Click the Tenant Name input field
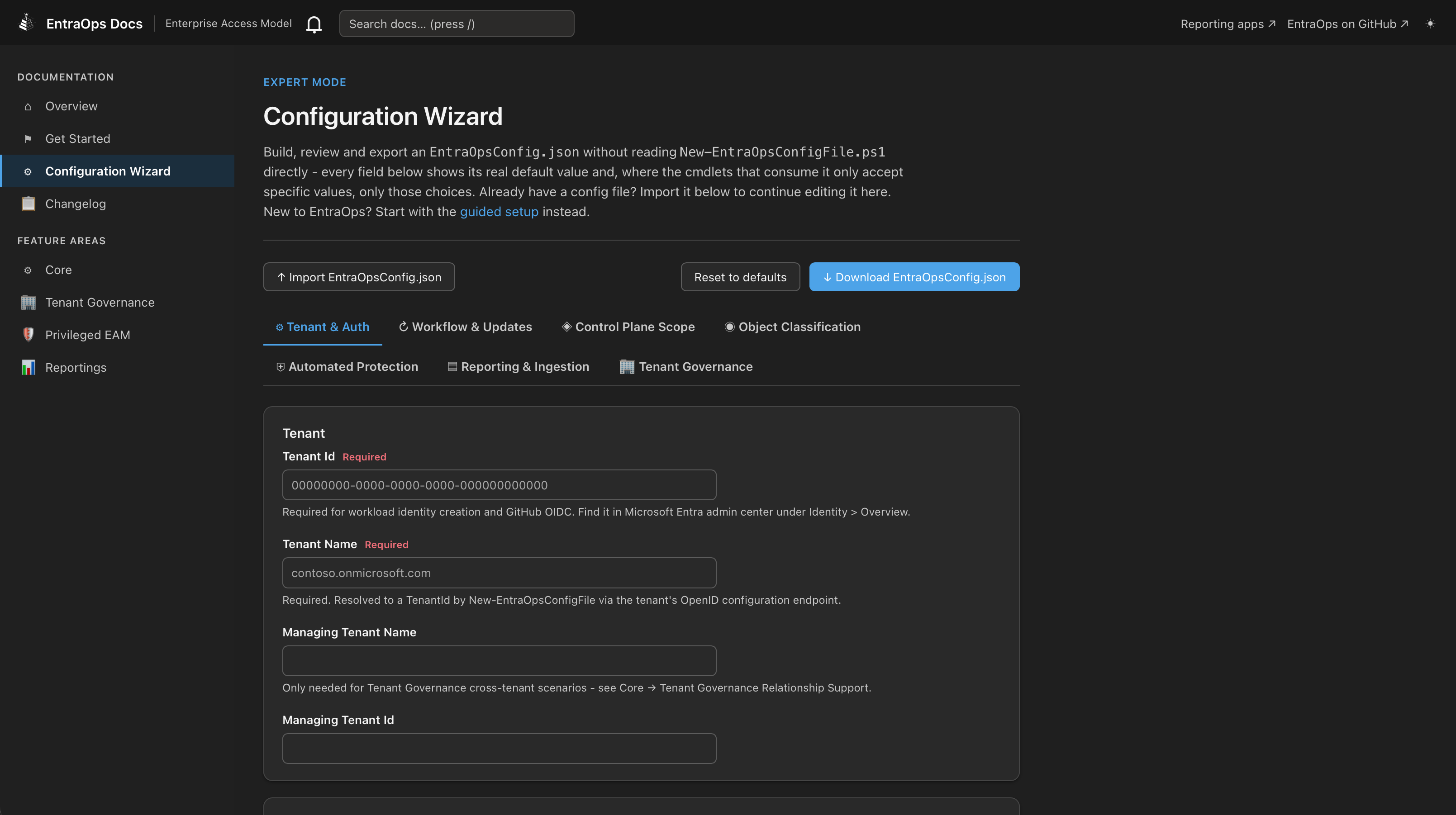Image resolution: width=1456 pixels, height=815 pixels. pos(499,573)
